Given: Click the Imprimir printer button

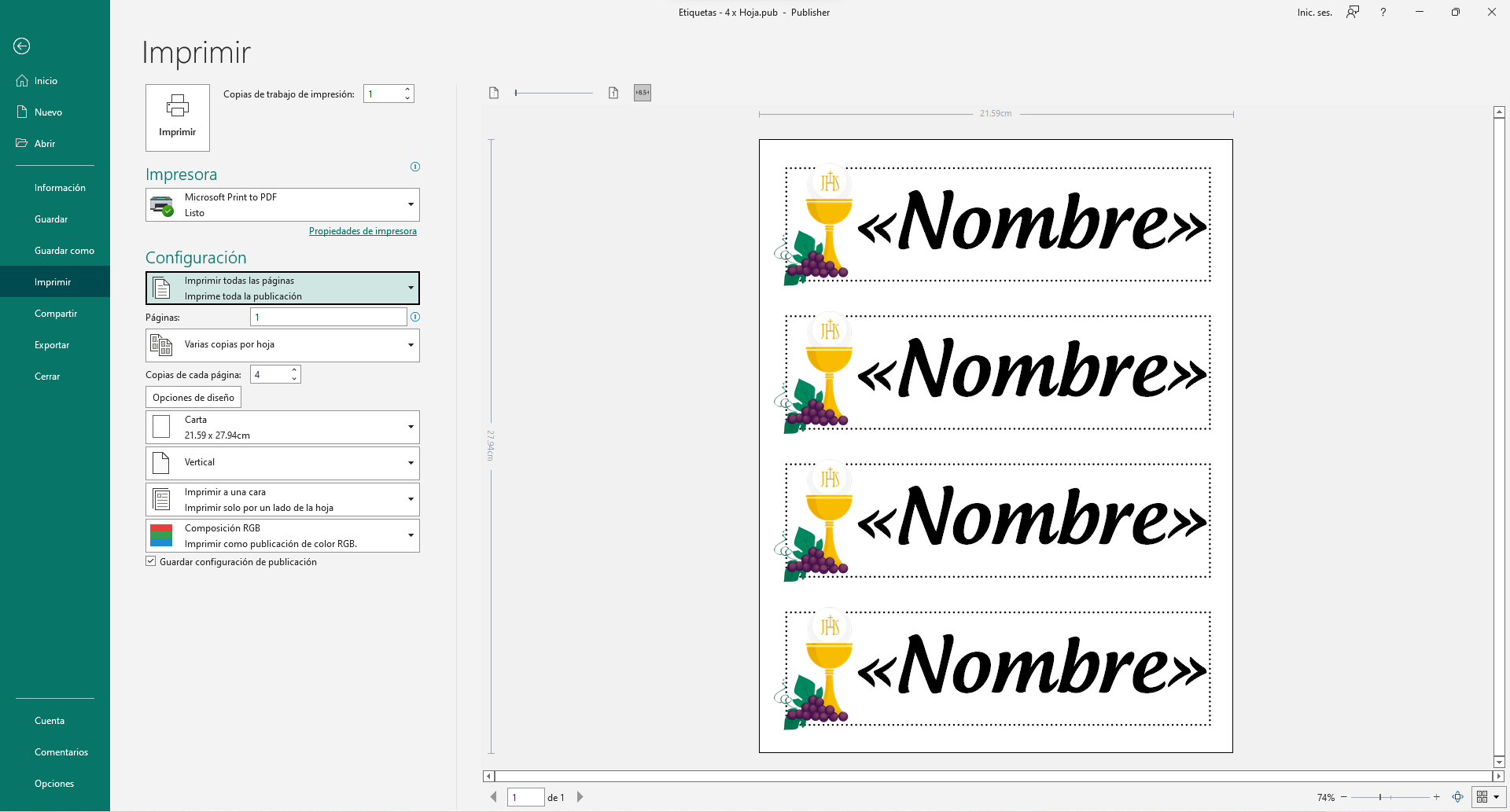Looking at the screenshot, I should tap(178, 117).
